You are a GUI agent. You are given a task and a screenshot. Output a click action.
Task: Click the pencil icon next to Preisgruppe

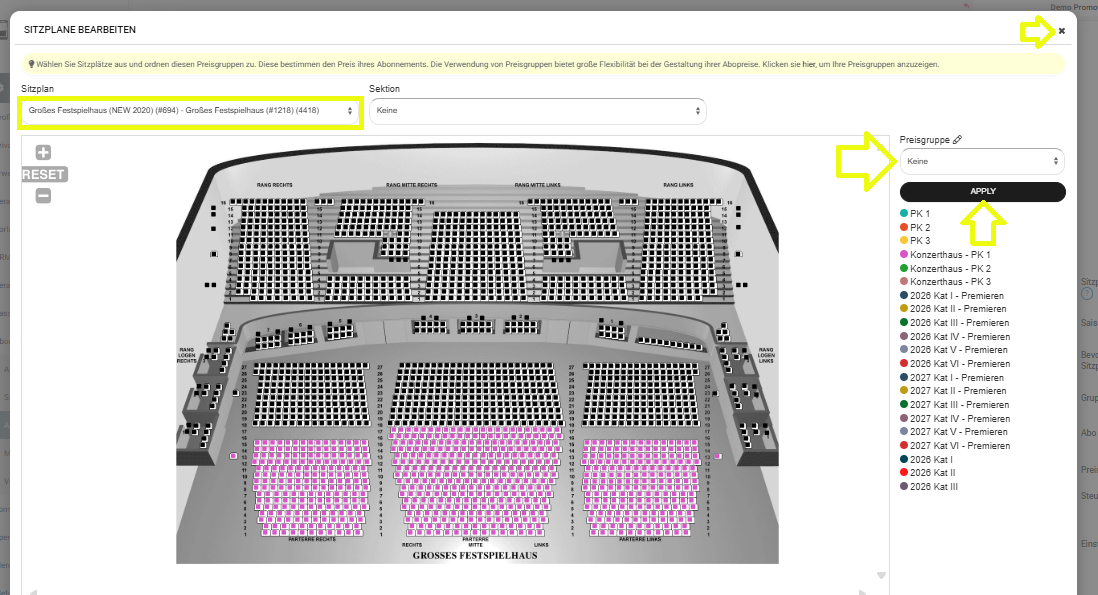coord(957,140)
